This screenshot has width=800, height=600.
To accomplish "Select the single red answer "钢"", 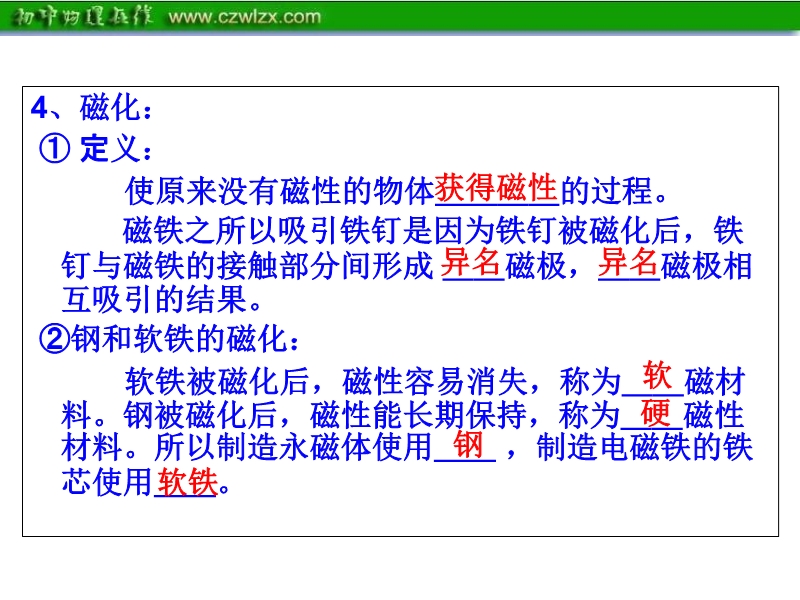I will pos(467,446).
